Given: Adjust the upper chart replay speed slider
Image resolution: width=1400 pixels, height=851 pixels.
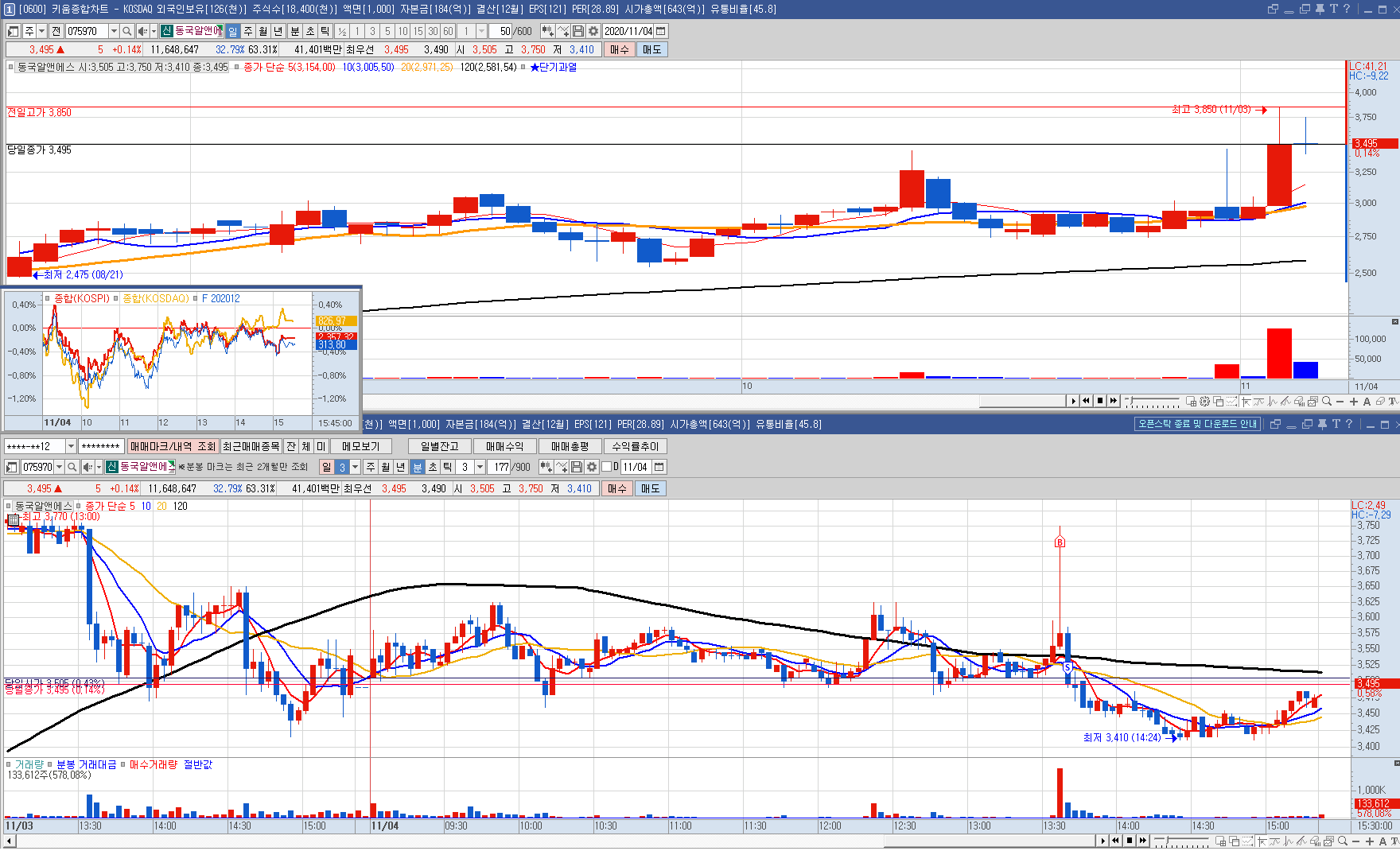Looking at the screenshot, I should pos(1153,402).
